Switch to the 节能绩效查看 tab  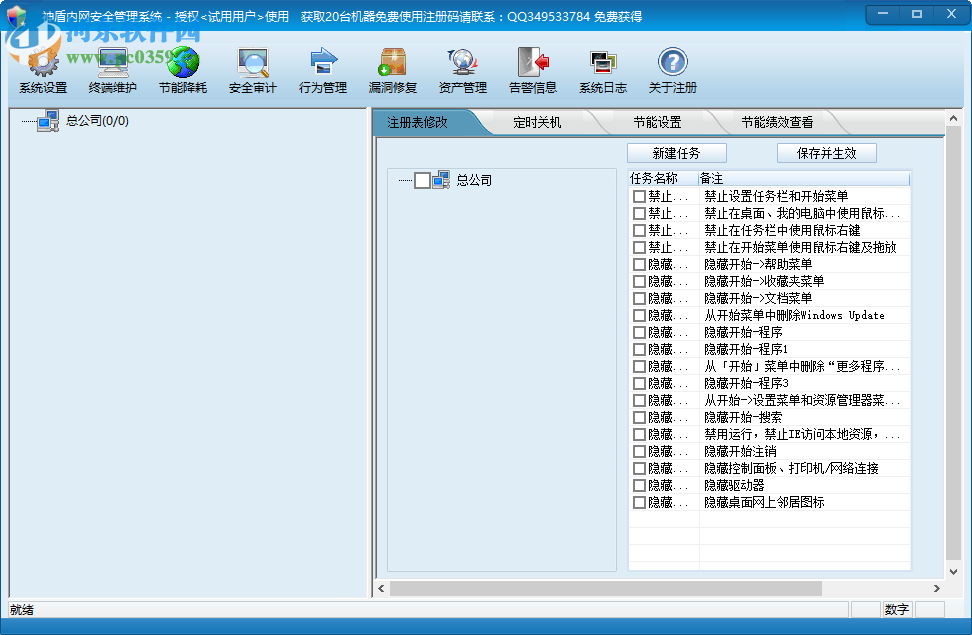point(777,123)
